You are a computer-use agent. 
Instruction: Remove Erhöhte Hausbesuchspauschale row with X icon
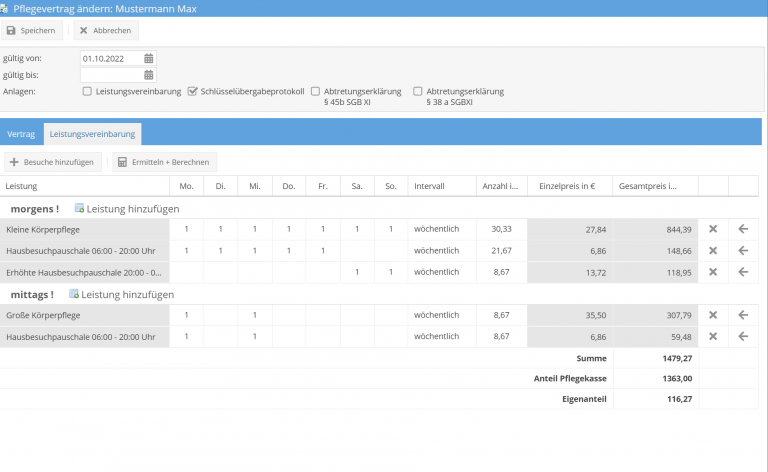coord(713,272)
